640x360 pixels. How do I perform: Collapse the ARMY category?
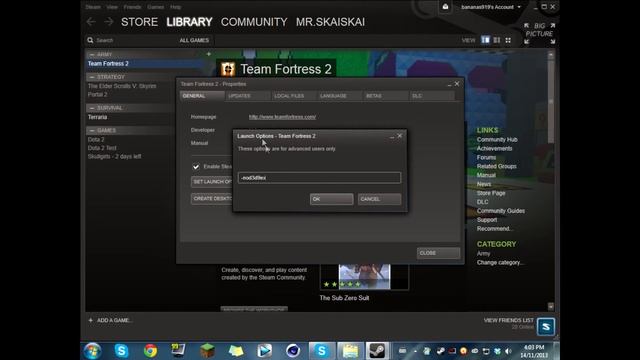(91, 54)
